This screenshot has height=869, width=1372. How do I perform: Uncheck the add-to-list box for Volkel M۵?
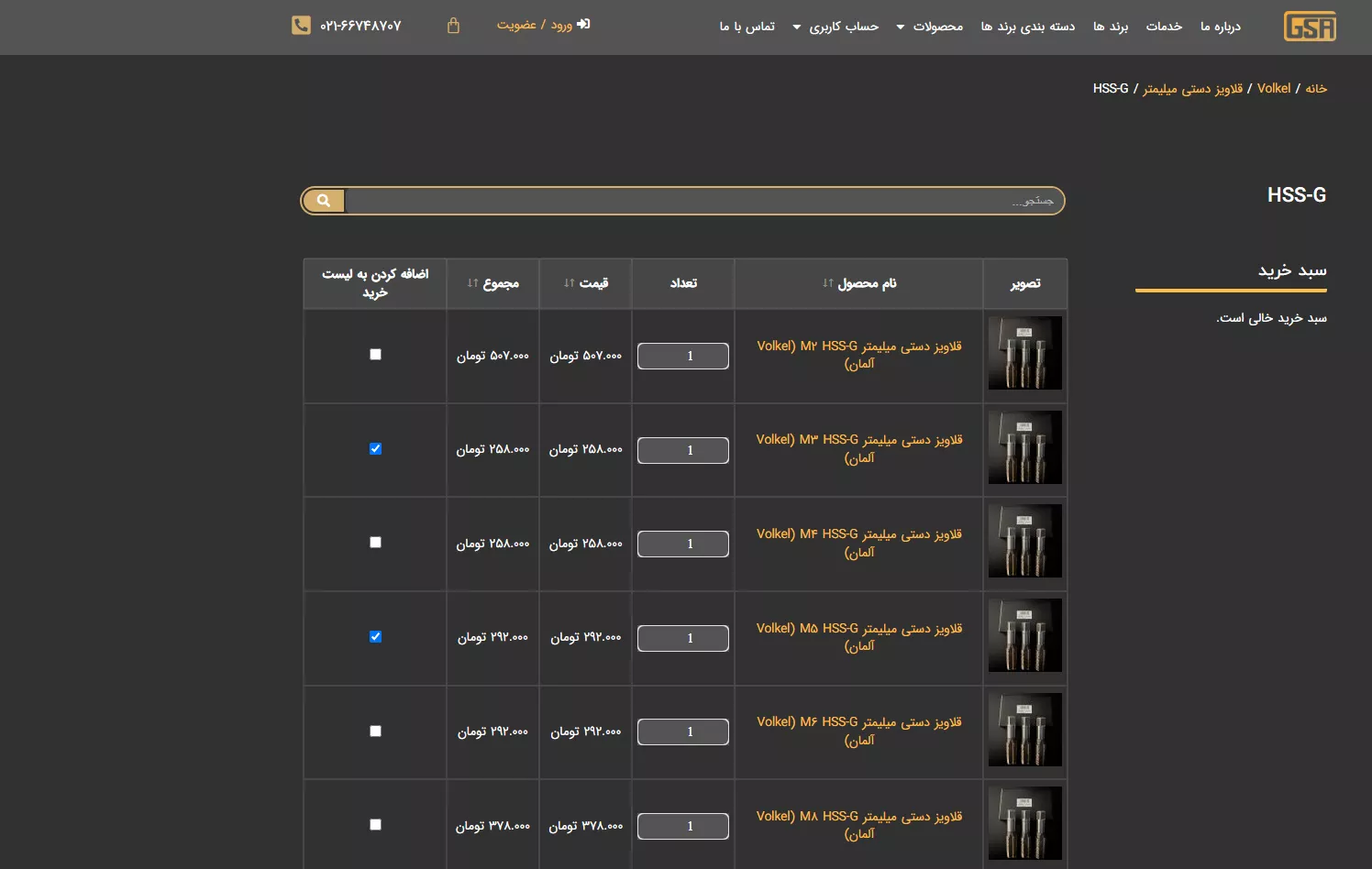pos(375,636)
